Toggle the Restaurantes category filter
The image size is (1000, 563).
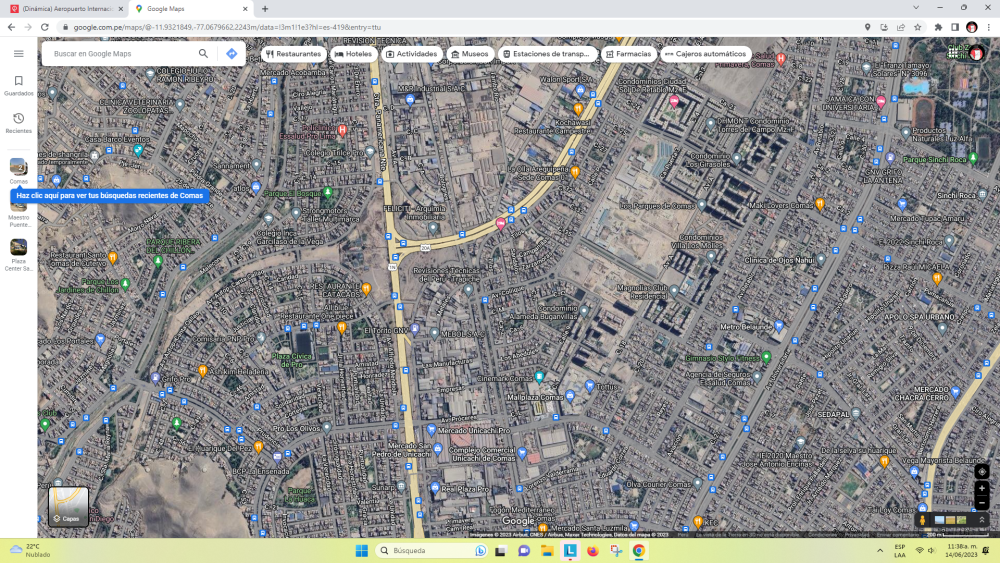(x=294, y=54)
